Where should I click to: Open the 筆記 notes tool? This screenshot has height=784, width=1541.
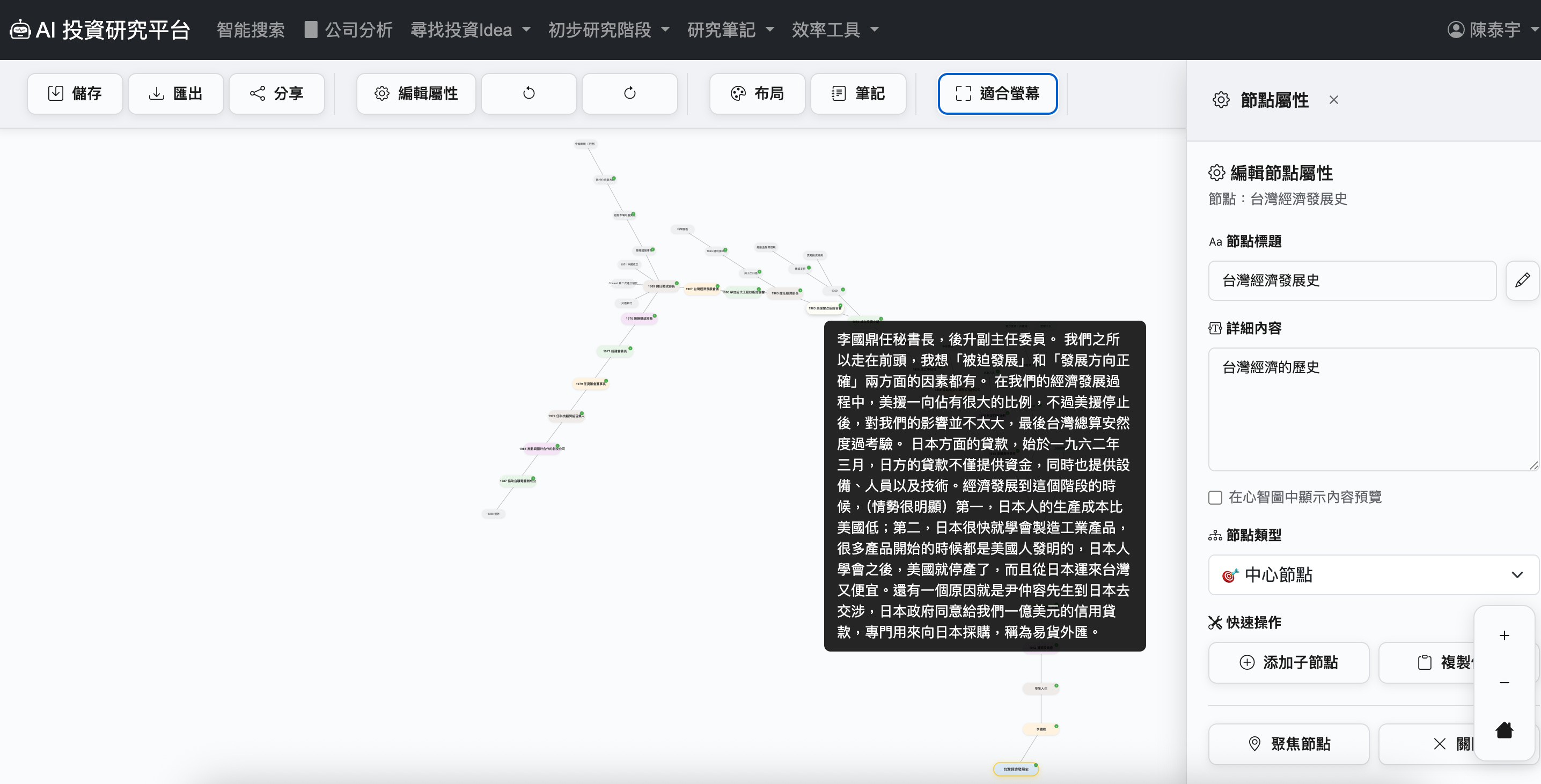(x=858, y=93)
